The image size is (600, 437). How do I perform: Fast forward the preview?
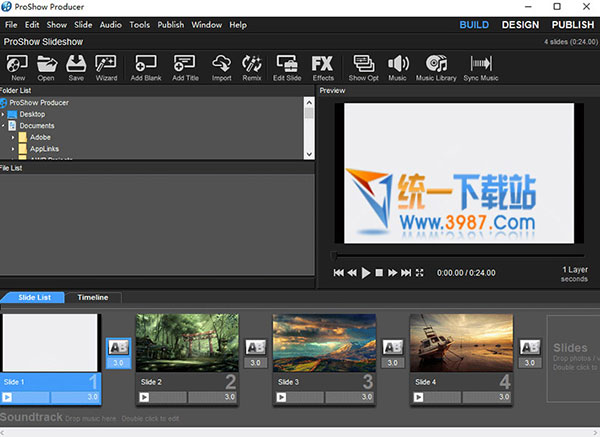click(x=392, y=272)
